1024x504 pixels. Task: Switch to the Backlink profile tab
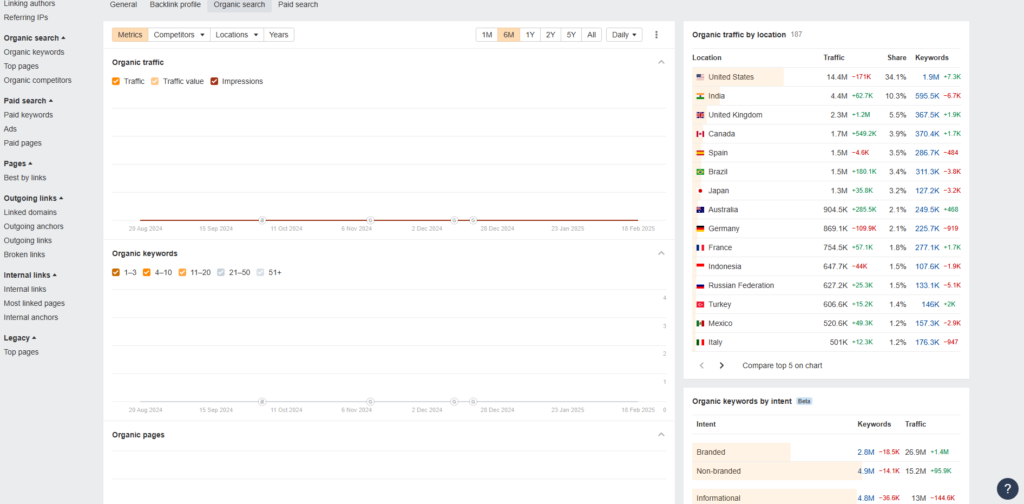coord(175,5)
